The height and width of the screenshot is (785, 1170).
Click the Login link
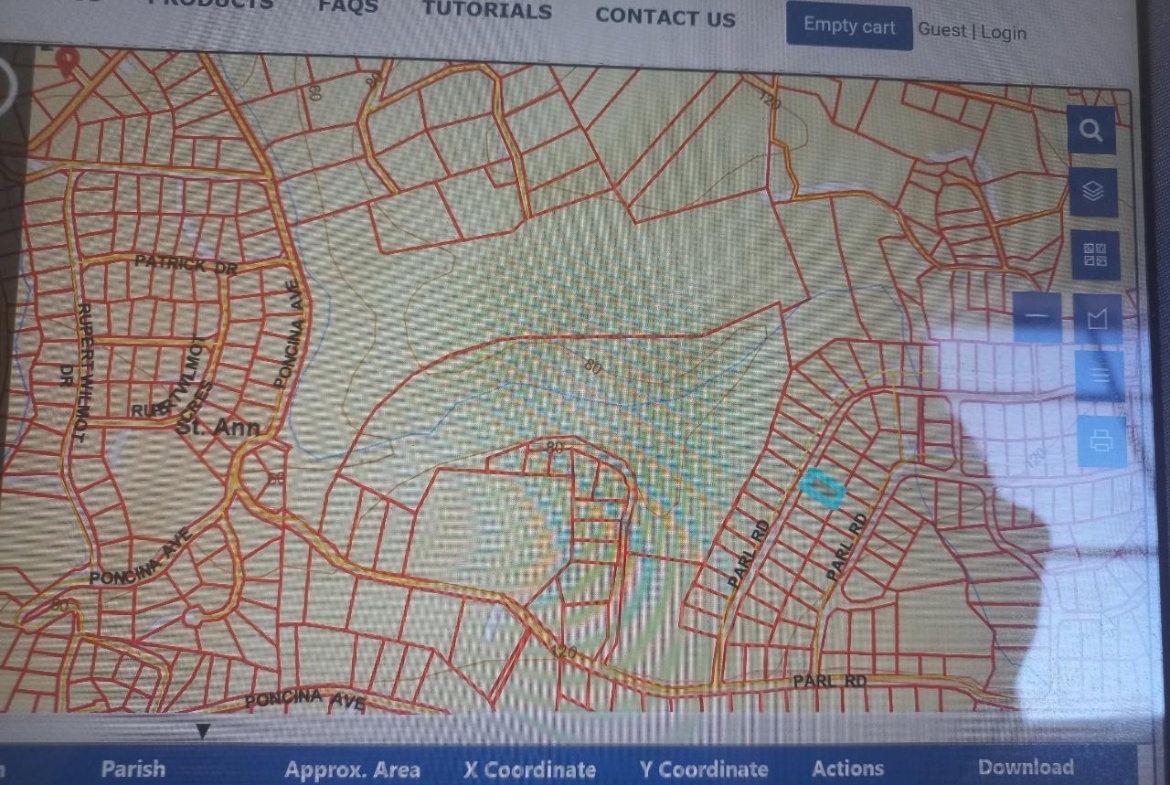[1004, 32]
